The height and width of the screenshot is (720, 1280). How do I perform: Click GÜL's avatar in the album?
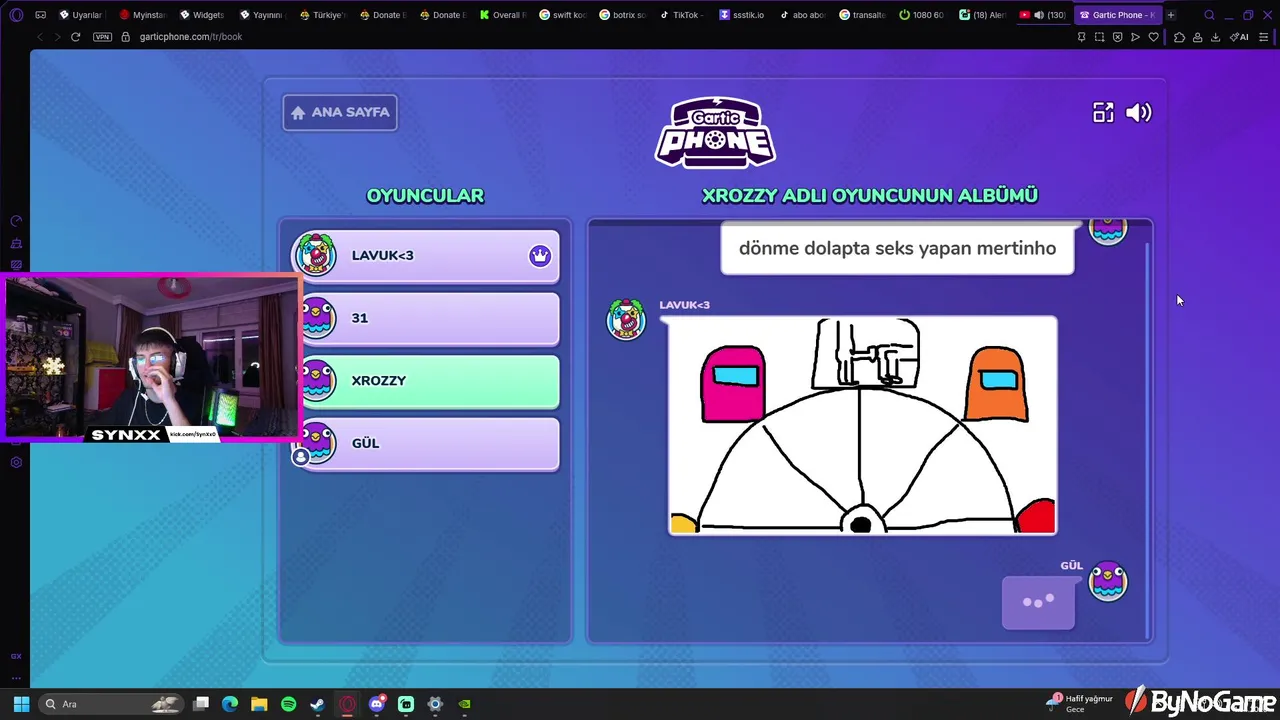[1108, 581]
